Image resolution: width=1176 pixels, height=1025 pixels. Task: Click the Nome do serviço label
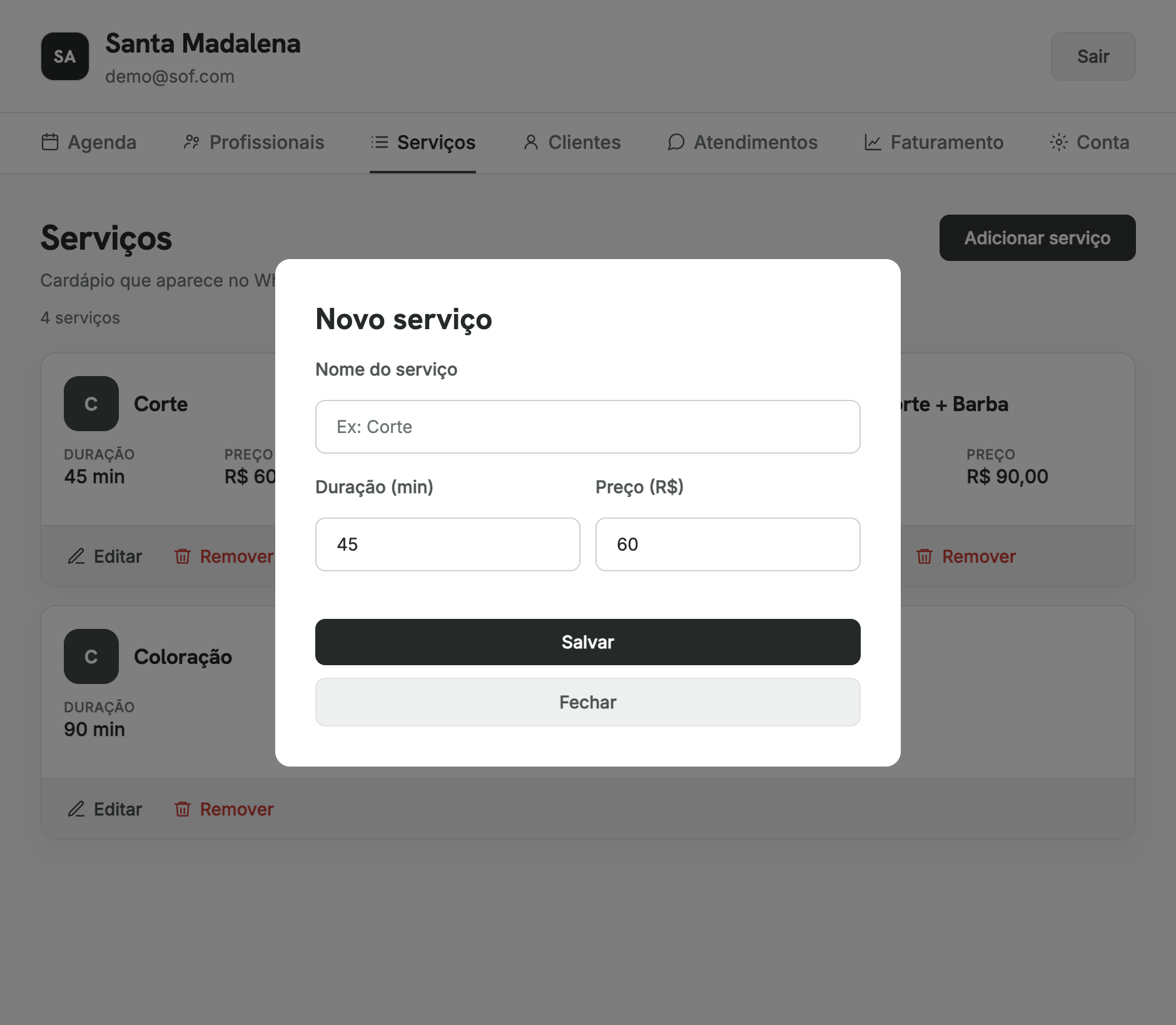pos(386,370)
